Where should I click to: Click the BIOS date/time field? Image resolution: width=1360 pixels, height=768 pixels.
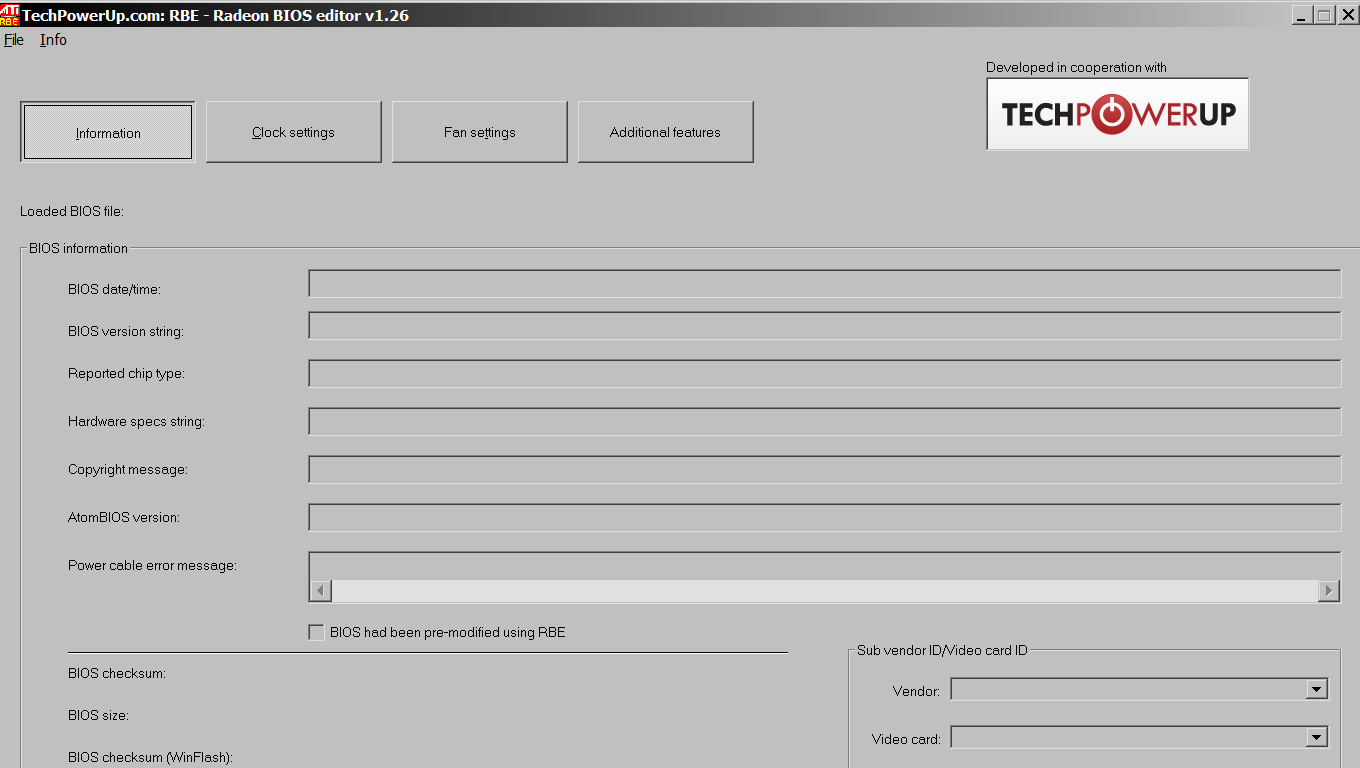tap(824, 284)
